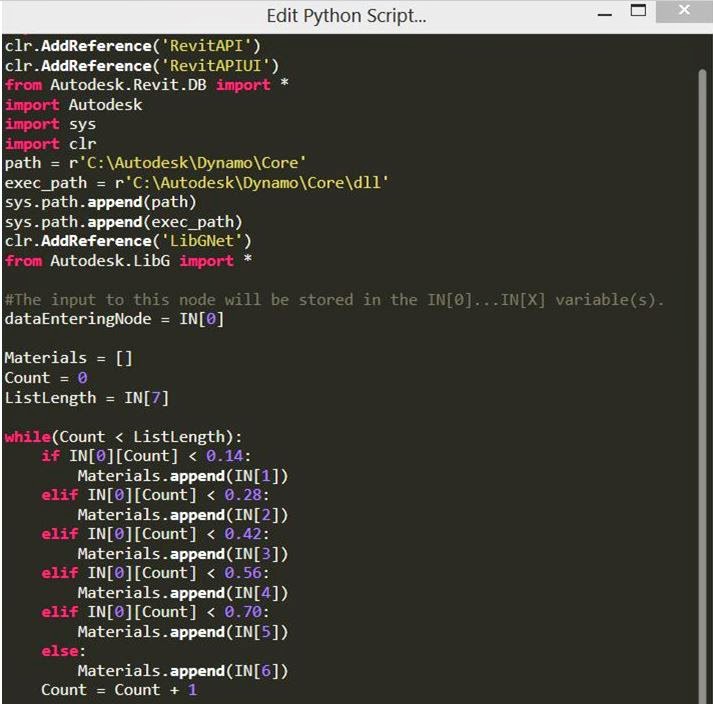Click the line ListLength = IN[7]
Screen dimensions: 713x704
87,398
